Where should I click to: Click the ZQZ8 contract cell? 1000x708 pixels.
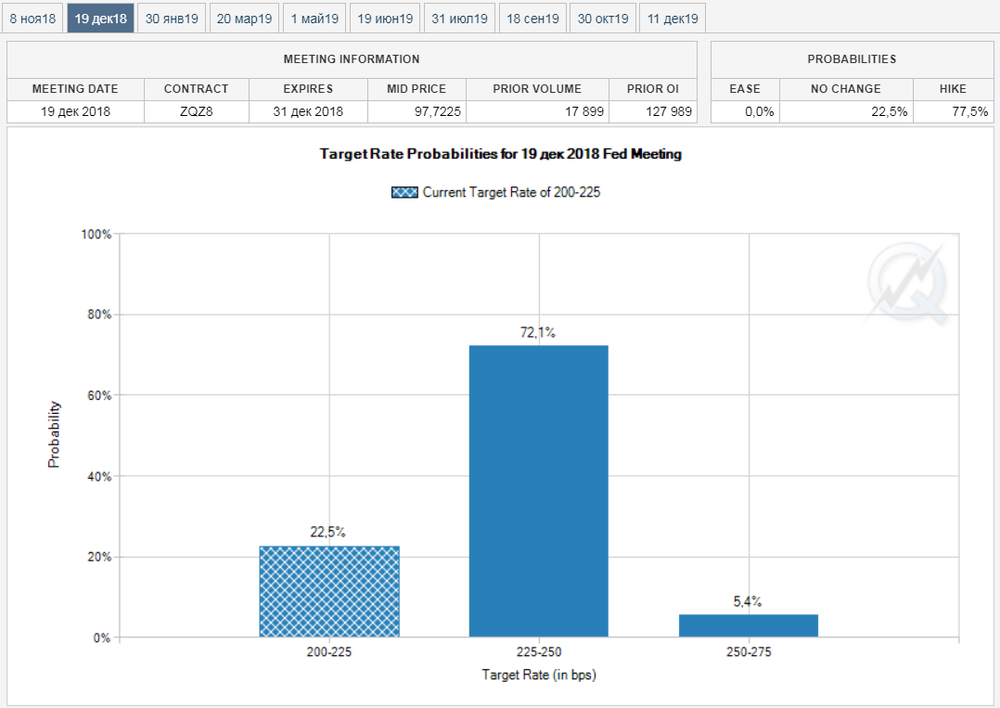(196, 111)
